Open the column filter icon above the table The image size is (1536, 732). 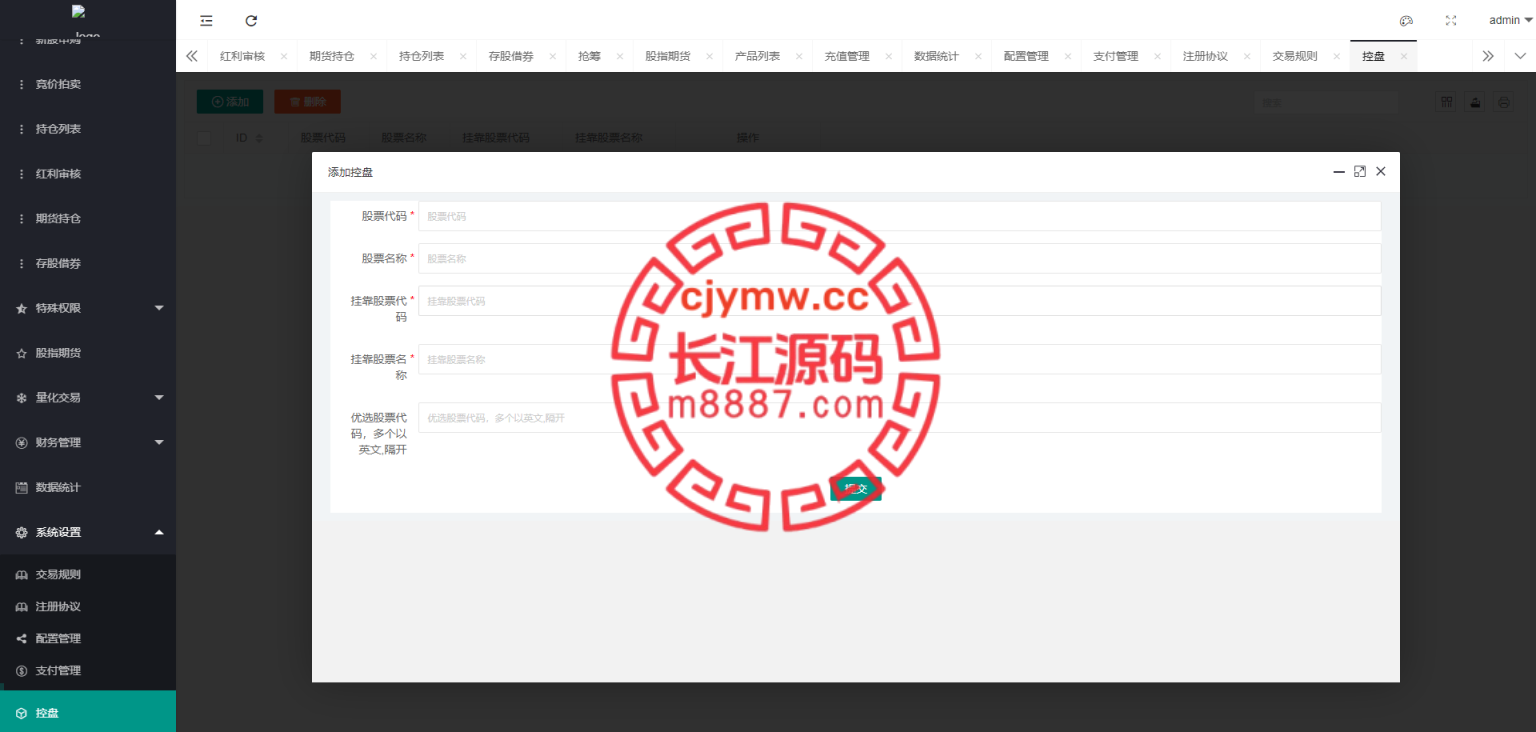1446,102
